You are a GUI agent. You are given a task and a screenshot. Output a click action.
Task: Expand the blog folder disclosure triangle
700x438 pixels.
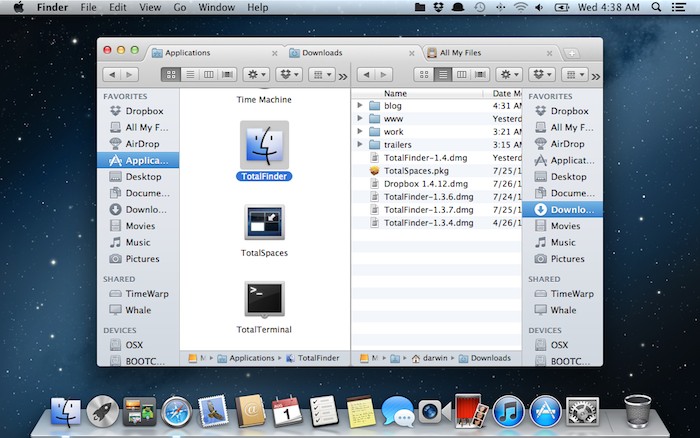click(x=359, y=106)
